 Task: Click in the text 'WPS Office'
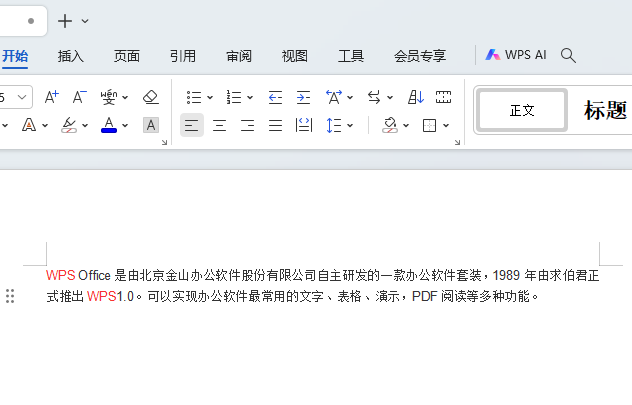78,275
